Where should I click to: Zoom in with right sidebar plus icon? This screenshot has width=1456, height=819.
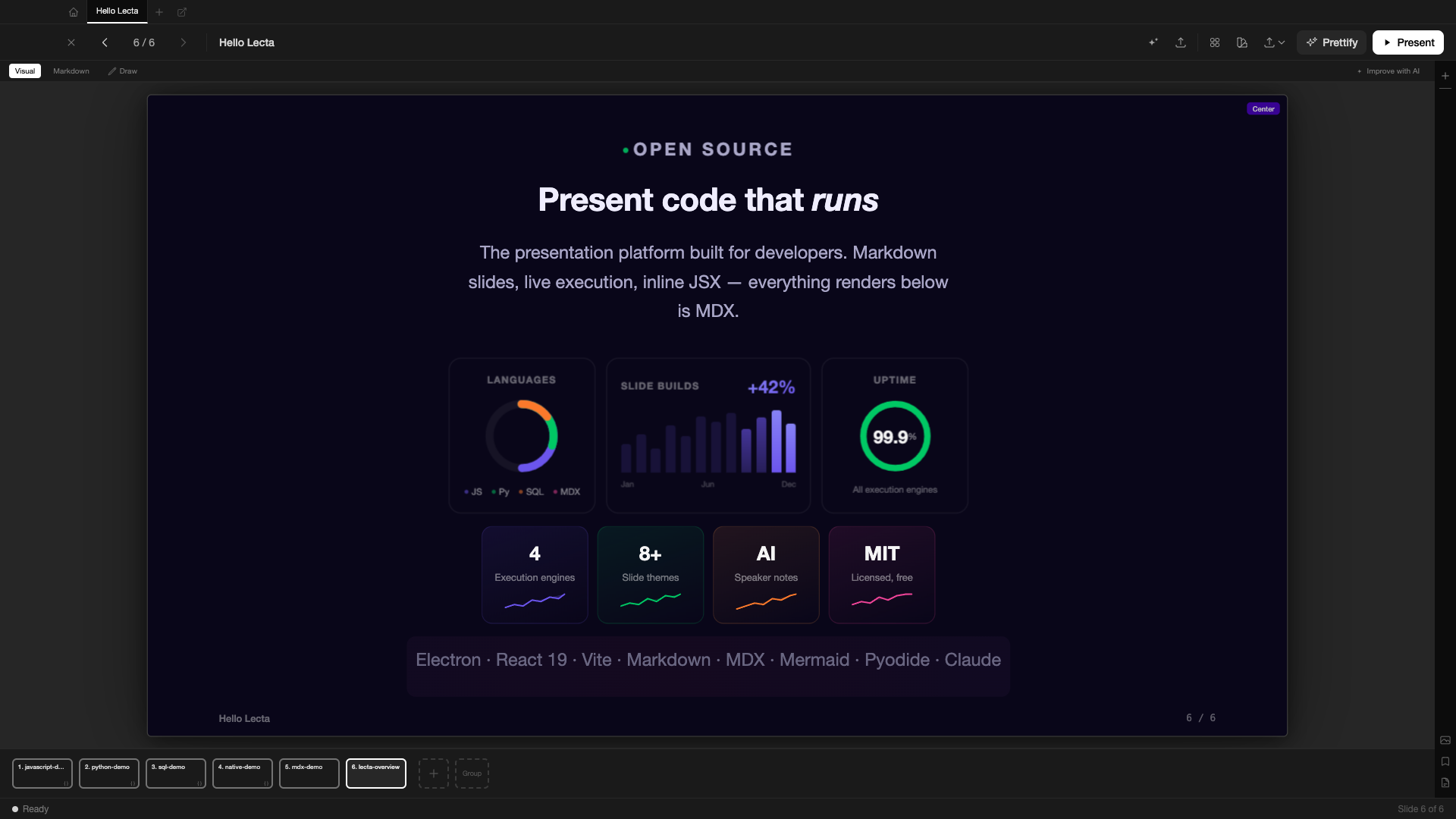pos(1445,76)
